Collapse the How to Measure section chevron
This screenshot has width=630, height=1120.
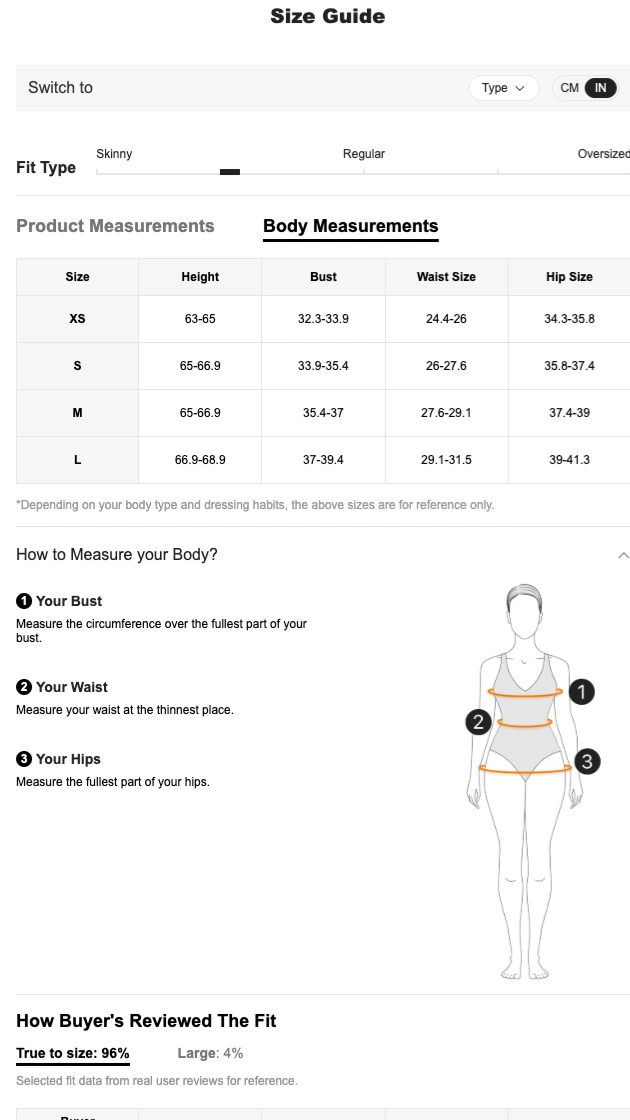623,555
